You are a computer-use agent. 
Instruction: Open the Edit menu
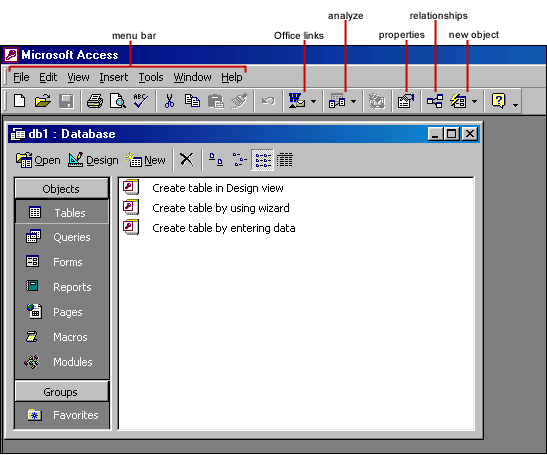pos(48,77)
